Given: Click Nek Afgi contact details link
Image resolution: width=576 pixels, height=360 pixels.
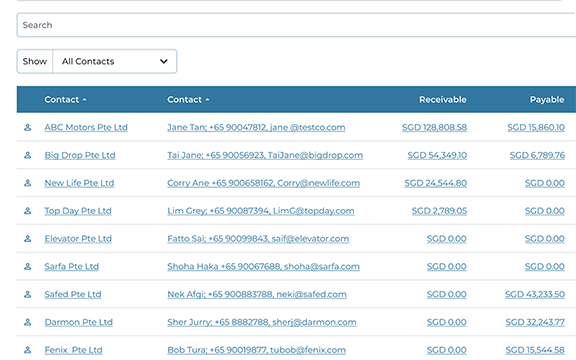Looking at the screenshot, I should tap(257, 294).
